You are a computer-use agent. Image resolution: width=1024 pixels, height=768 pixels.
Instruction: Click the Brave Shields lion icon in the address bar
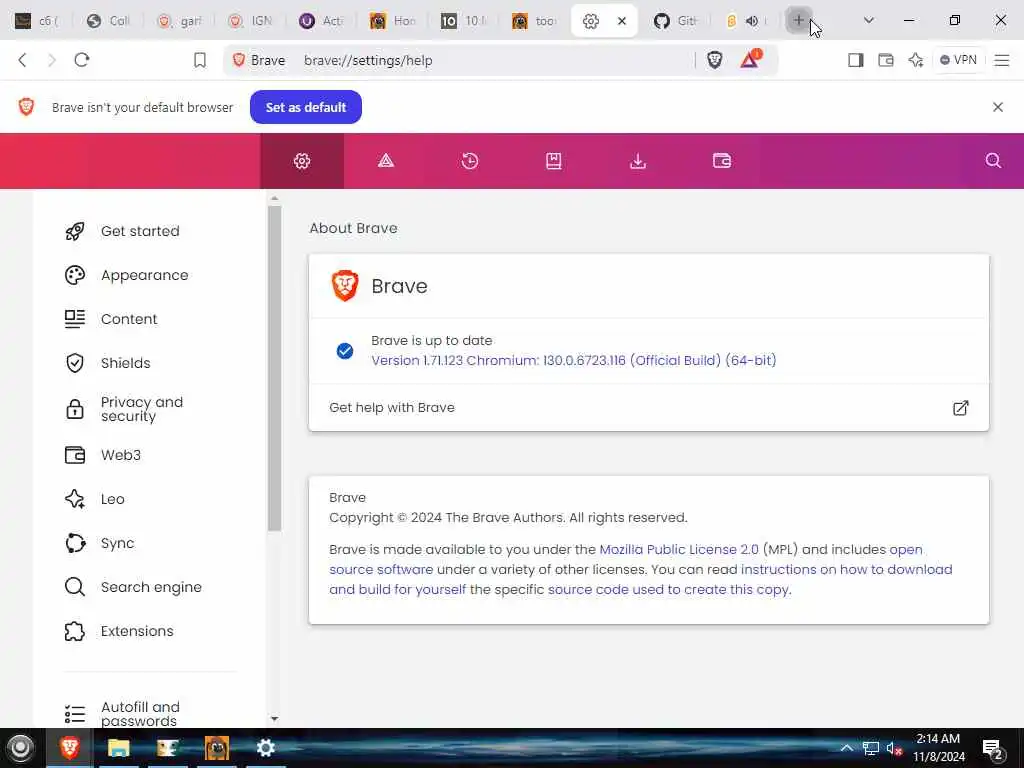click(714, 60)
